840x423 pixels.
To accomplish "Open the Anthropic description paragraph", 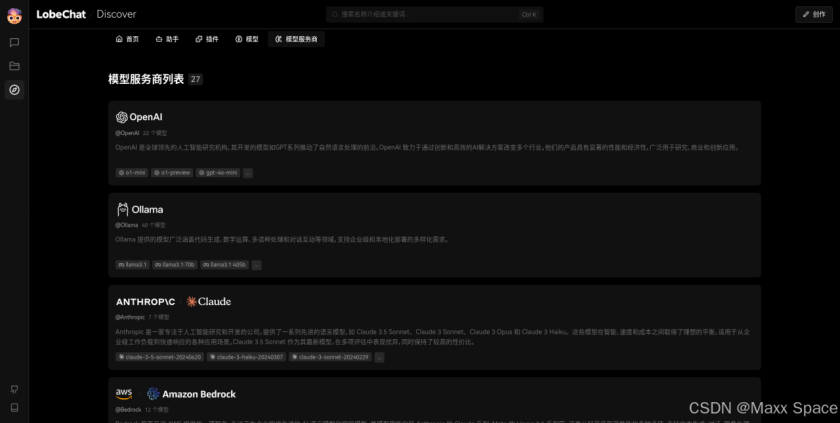I will pyautogui.click(x=432, y=337).
